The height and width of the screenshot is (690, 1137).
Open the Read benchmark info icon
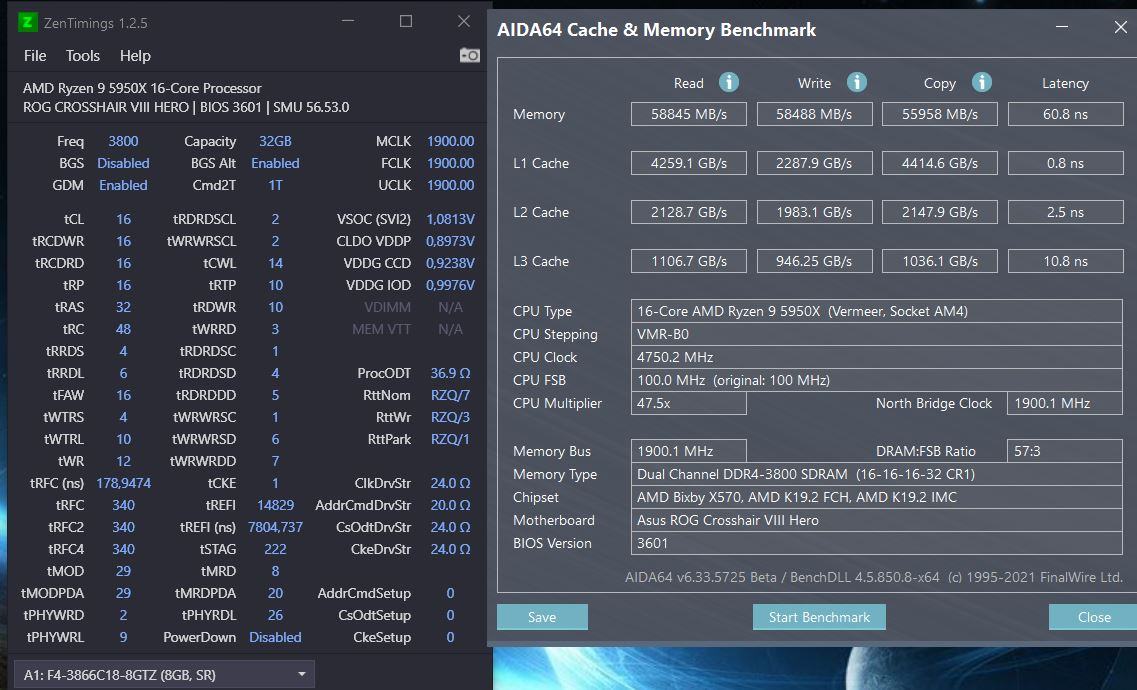point(730,82)
